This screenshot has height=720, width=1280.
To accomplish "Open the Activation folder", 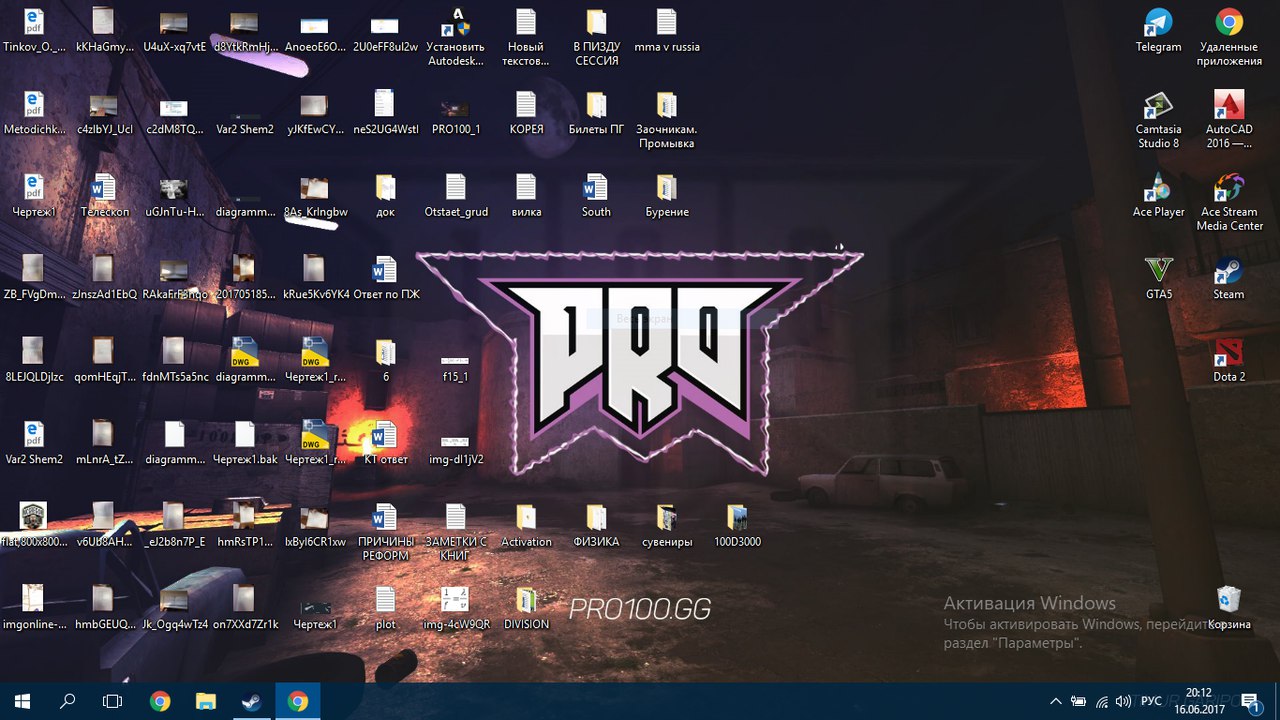I will click(x=526, y=525).
